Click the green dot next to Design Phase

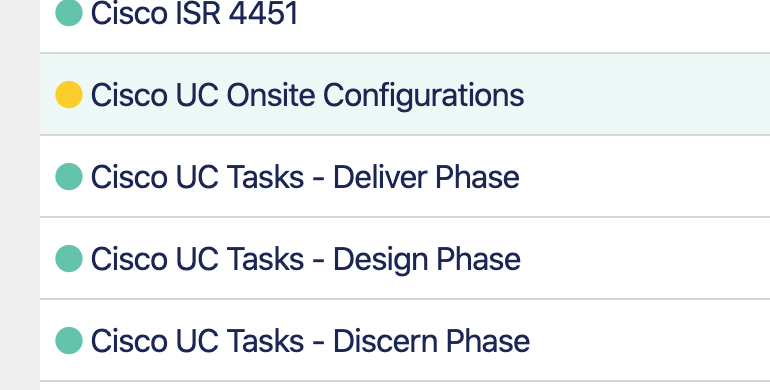coord(69,258)
